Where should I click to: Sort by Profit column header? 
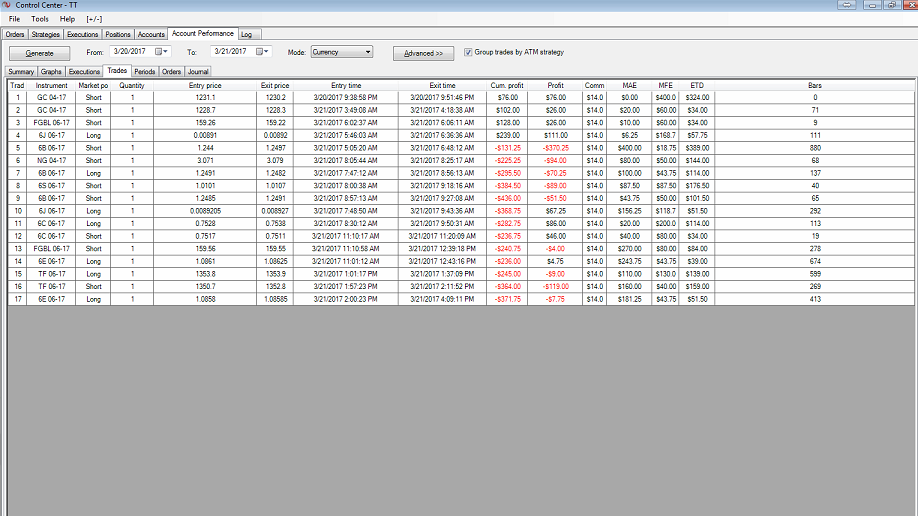tap(555, 86)
